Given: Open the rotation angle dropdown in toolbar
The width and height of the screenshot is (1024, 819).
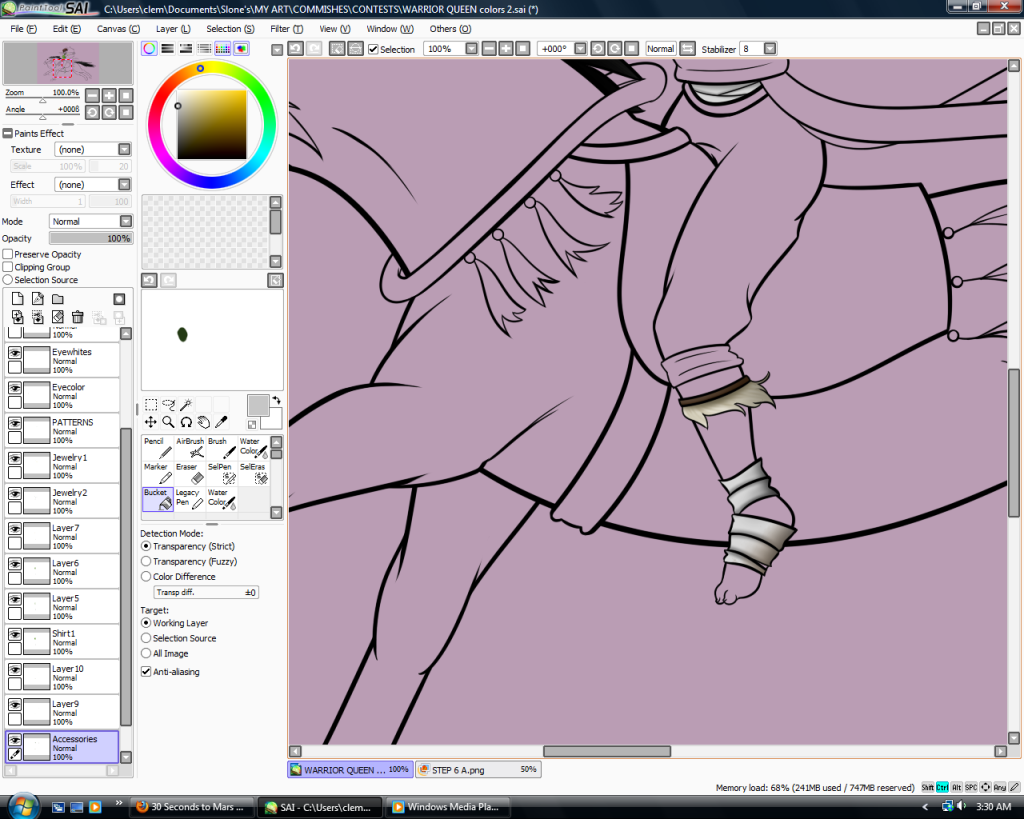Looking at the screenshot, I should tap(580, 49).
